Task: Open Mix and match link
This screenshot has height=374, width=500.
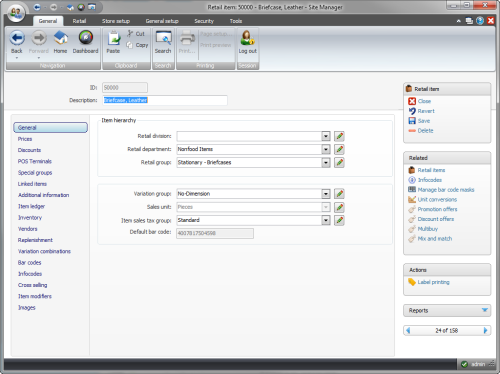Action: (435, 239)
